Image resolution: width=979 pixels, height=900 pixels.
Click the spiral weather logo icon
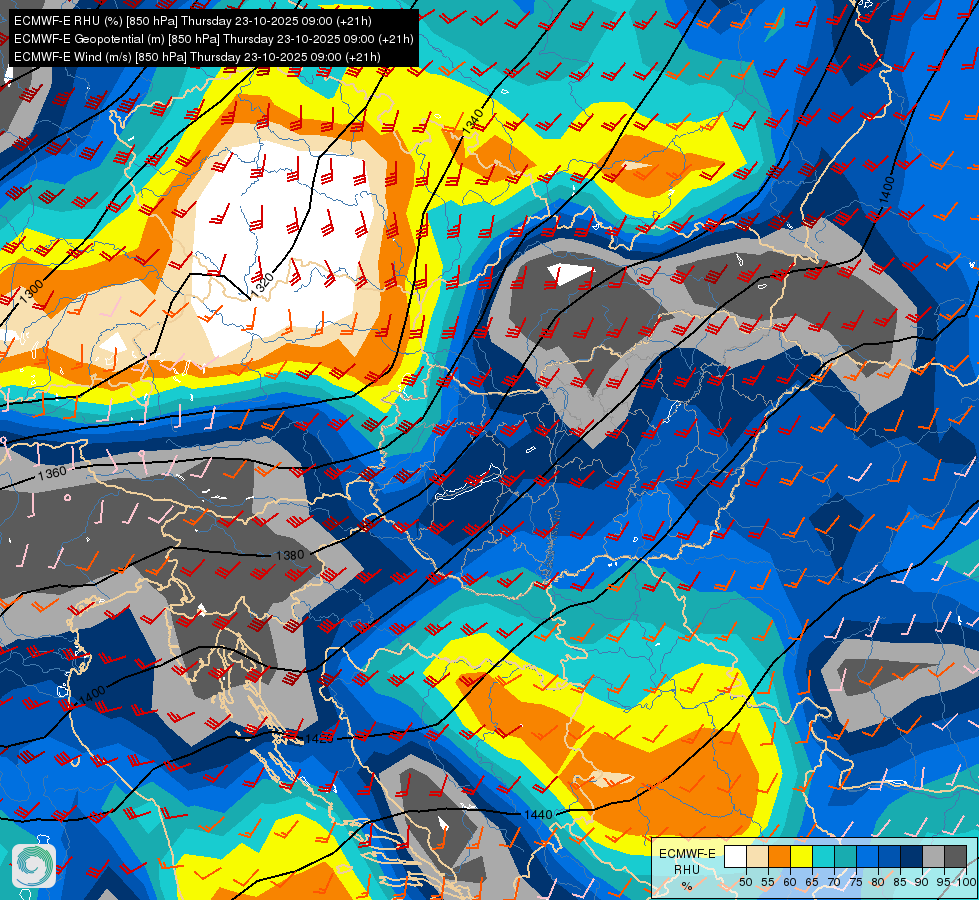(34, 866)
